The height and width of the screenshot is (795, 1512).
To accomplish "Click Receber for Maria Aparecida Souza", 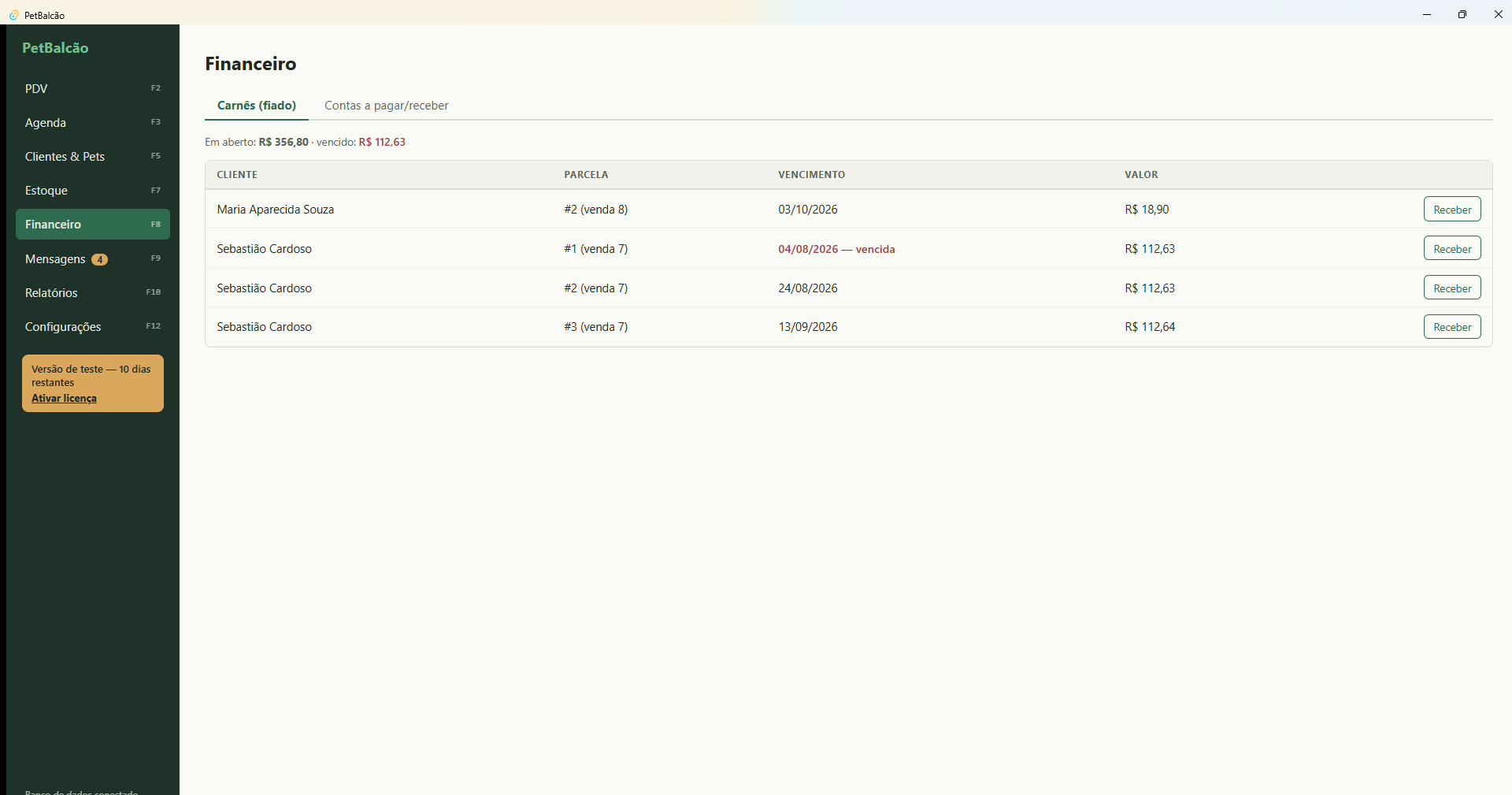I will [x=1452, y=209].
